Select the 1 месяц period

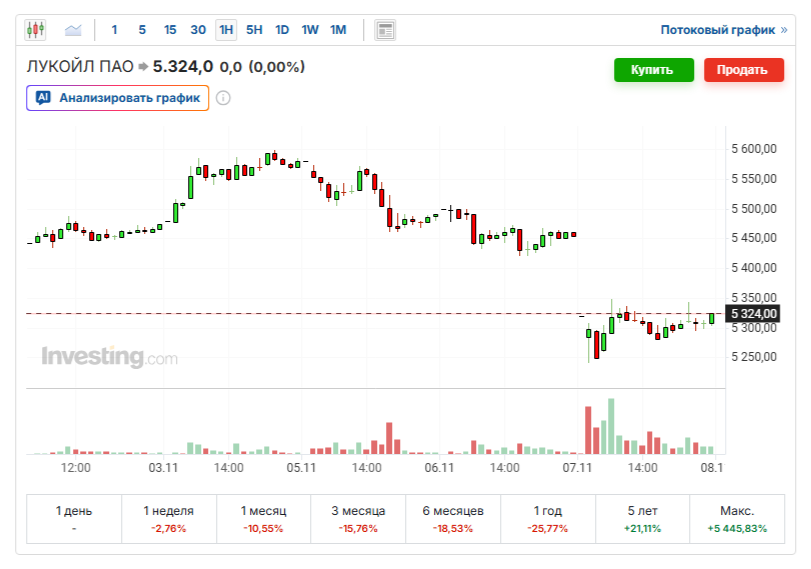(x=263, y=519)
